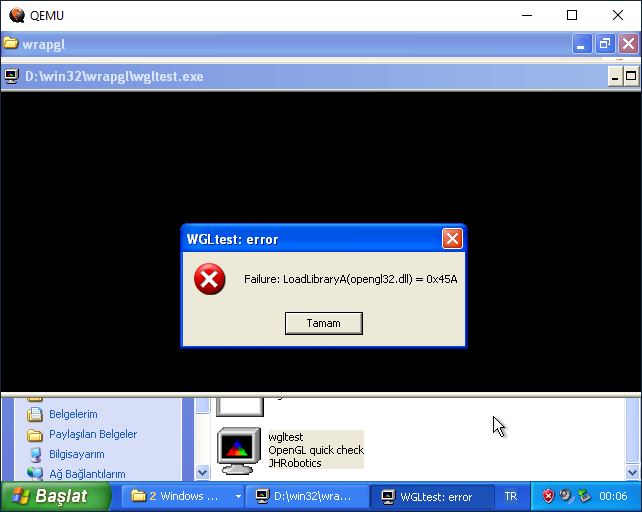642x512 pixels.
Task: Close the wrapgl explorer window
Action: [628, 44]
